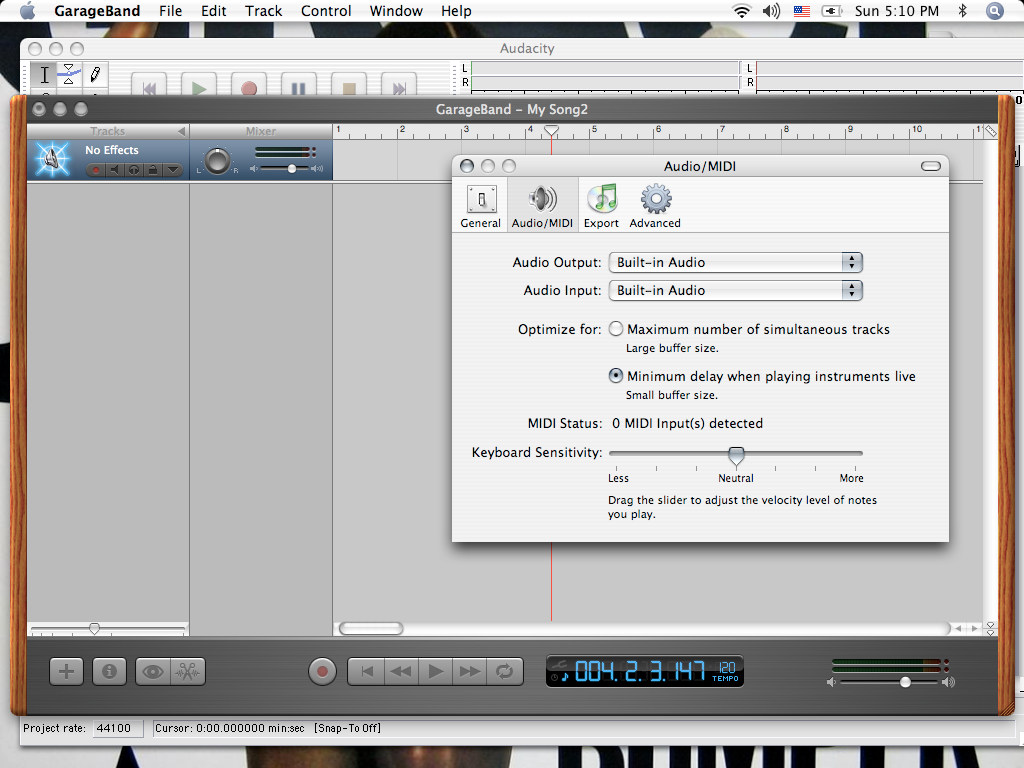Open the File menu
This screenshot has height=768, width=1024.
click(170, 11)
